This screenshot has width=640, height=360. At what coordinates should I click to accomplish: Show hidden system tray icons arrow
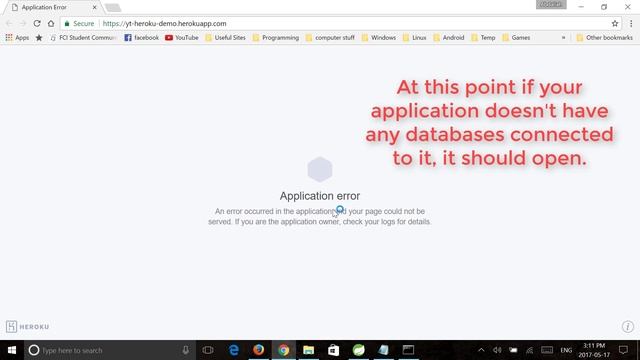481,350
